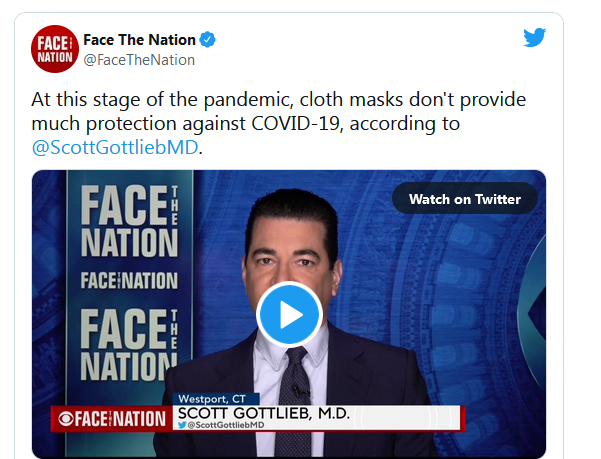The width and height of the screenshot is (601, 459).
Task: Play the embedded video
Action: [x=289, y=315]
